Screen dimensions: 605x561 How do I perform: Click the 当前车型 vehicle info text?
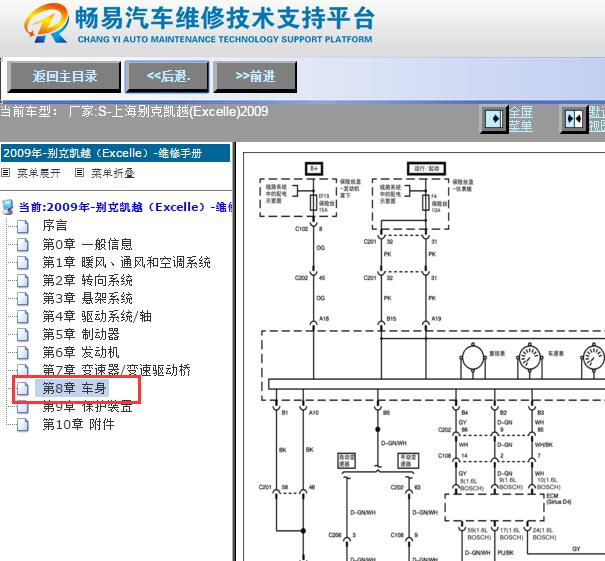[x=134, y=112]
